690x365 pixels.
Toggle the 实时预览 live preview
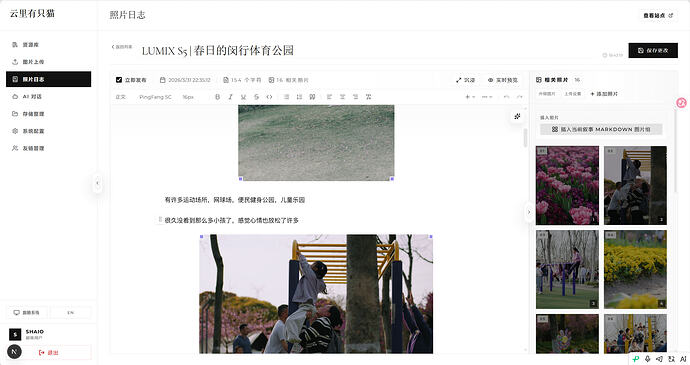tap(503, 80)
